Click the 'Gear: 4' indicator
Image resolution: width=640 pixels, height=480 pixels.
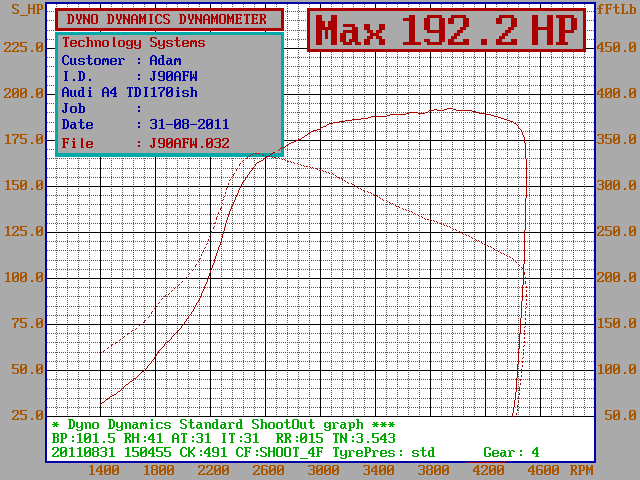(511, 453)
